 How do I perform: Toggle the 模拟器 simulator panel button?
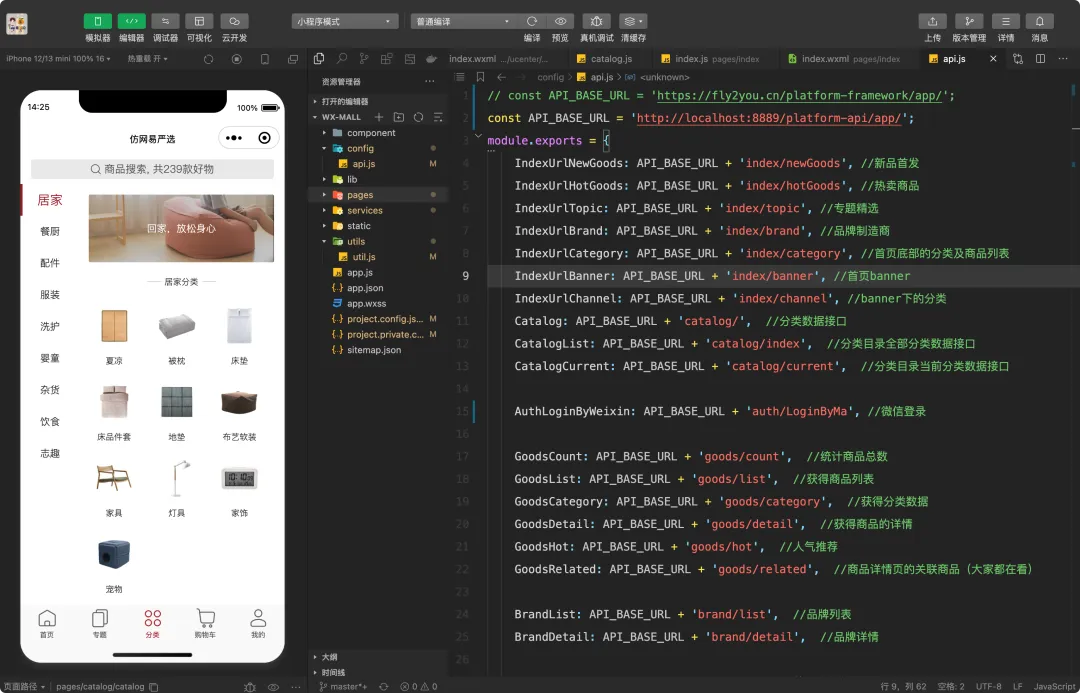98,21
